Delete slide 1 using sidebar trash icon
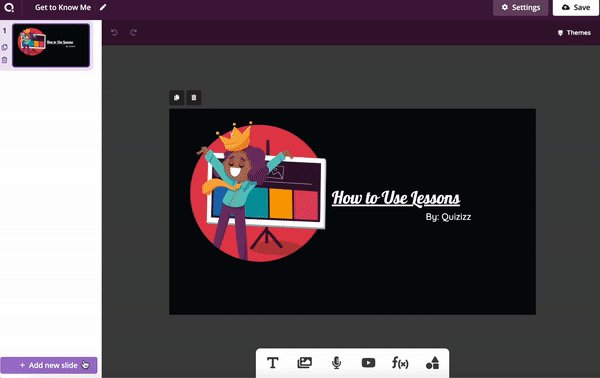Image resolution: width=600 pixels, height=378 pixels. 5,60
